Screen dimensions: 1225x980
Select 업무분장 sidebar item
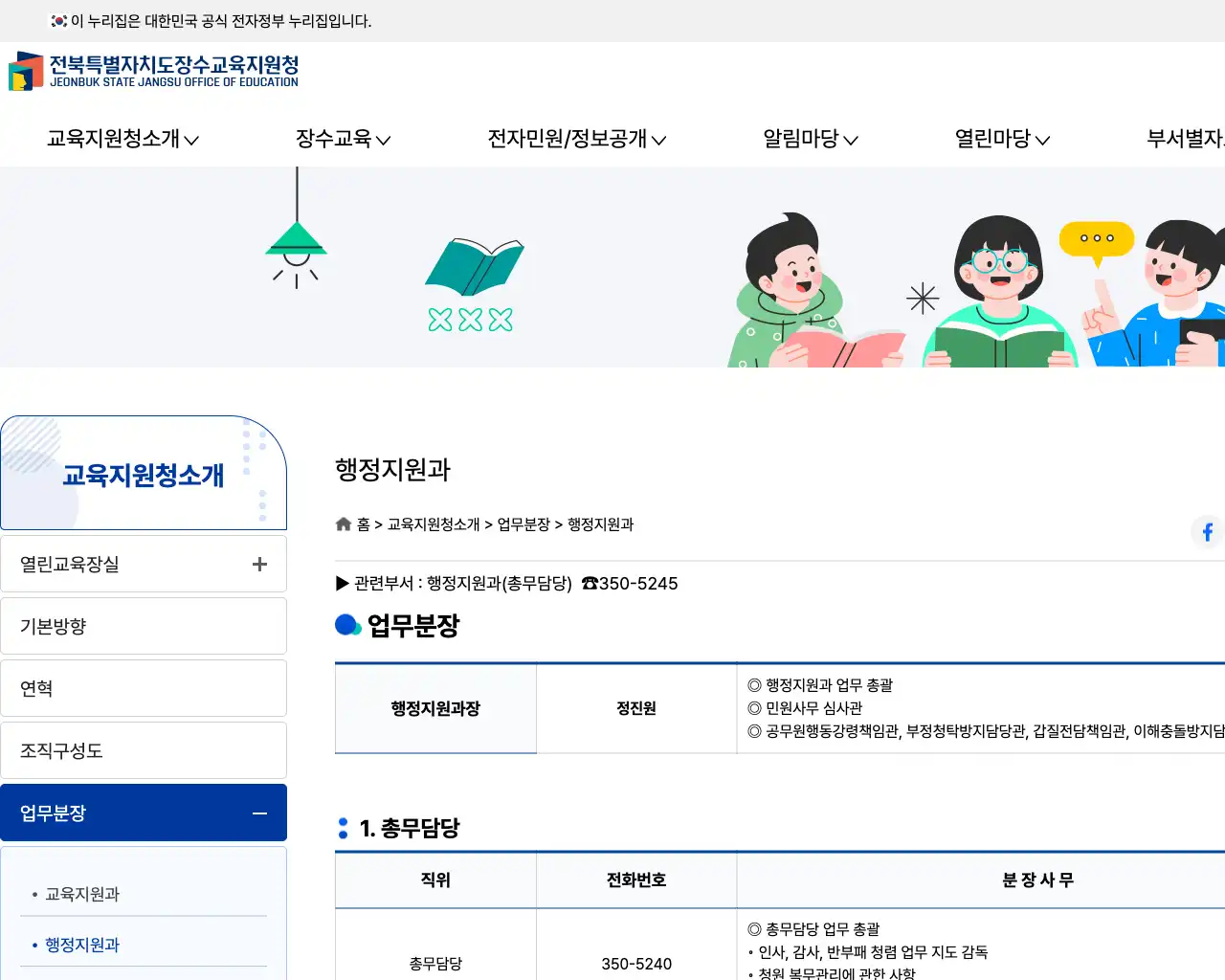click(x=144, y=813)
